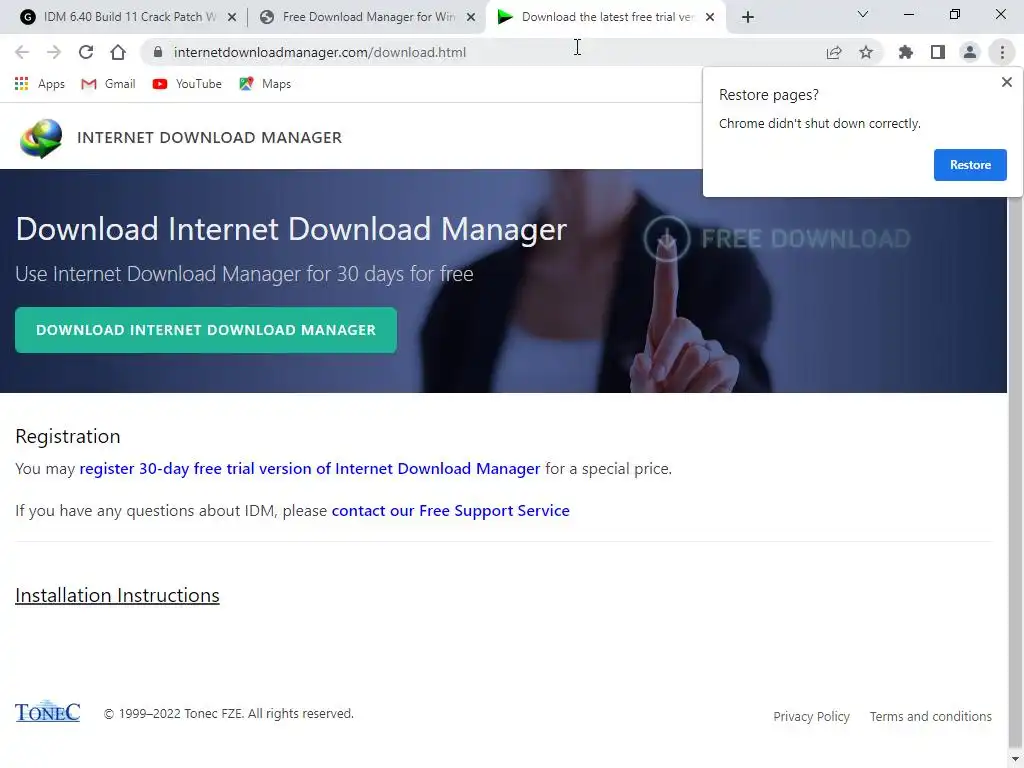
Task: Open the Terms and conditions link
Action: 930,716
